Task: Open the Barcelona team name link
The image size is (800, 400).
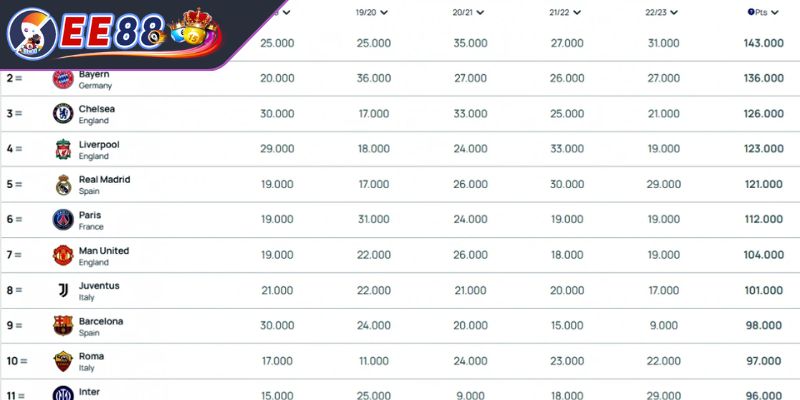Action: click(x=101, y=321)
